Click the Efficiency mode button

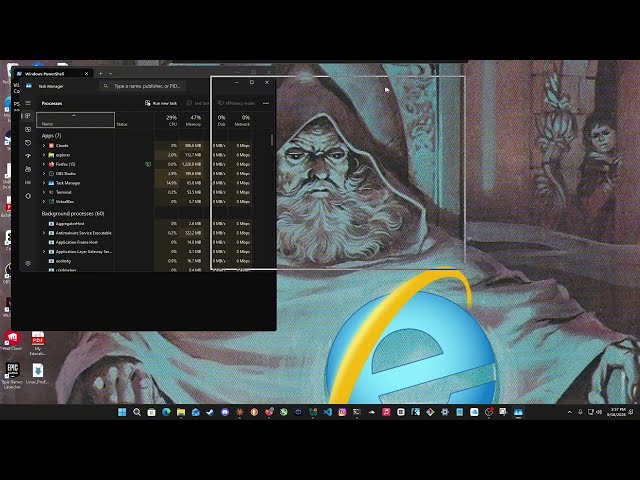point(236,103)
